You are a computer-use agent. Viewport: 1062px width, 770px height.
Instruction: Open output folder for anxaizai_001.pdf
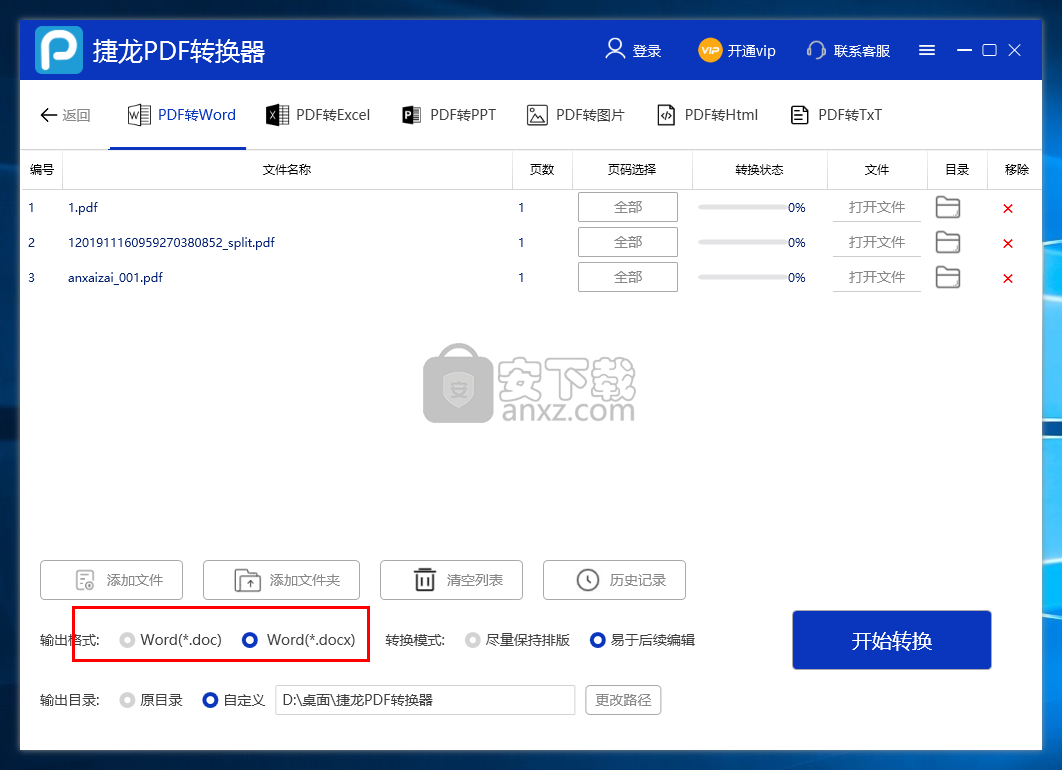pyautogui.click(x=948, y=277)
